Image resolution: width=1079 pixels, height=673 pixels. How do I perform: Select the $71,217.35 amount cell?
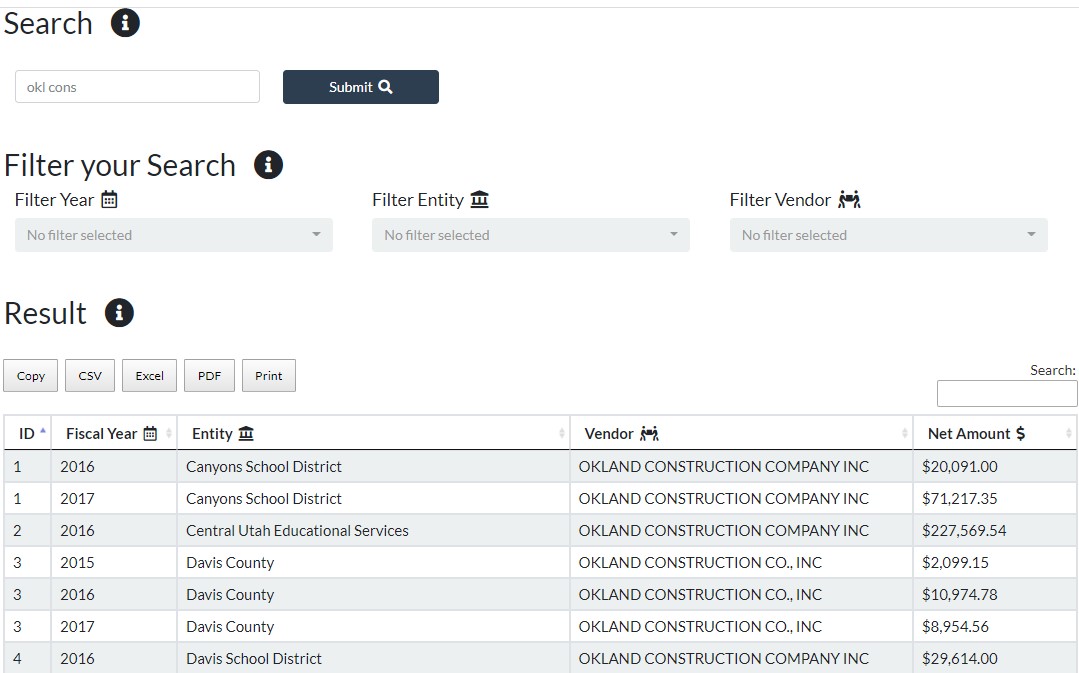(x=995, y=498)
